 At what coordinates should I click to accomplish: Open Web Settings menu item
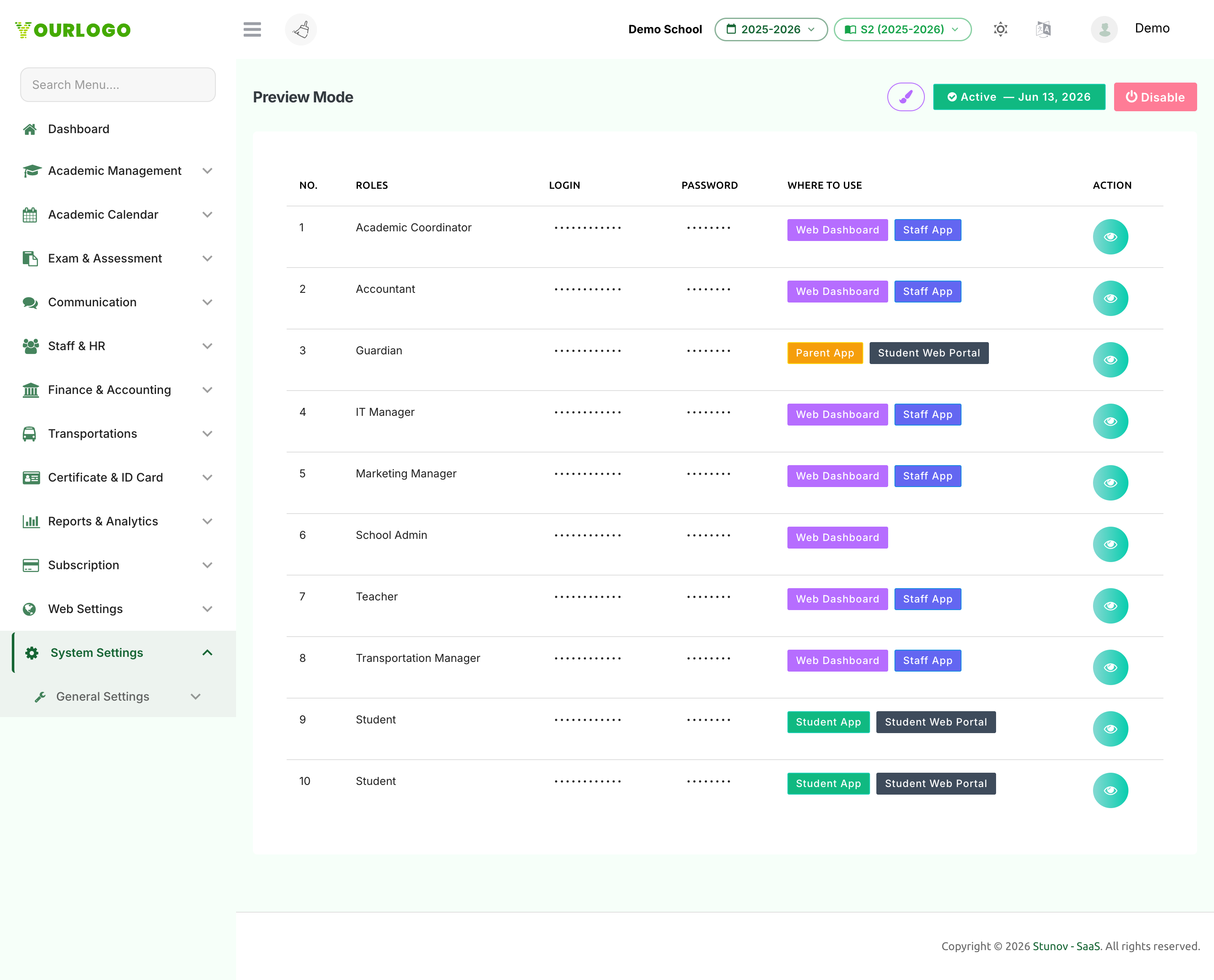point(118,609)
